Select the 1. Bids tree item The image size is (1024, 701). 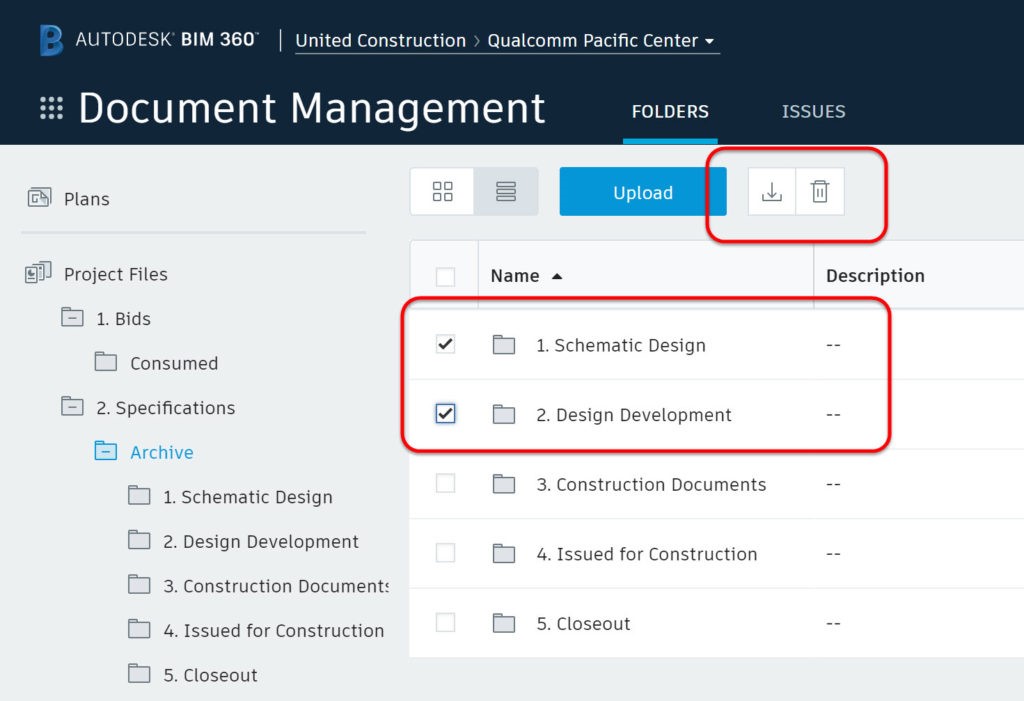tap(123, 319)
